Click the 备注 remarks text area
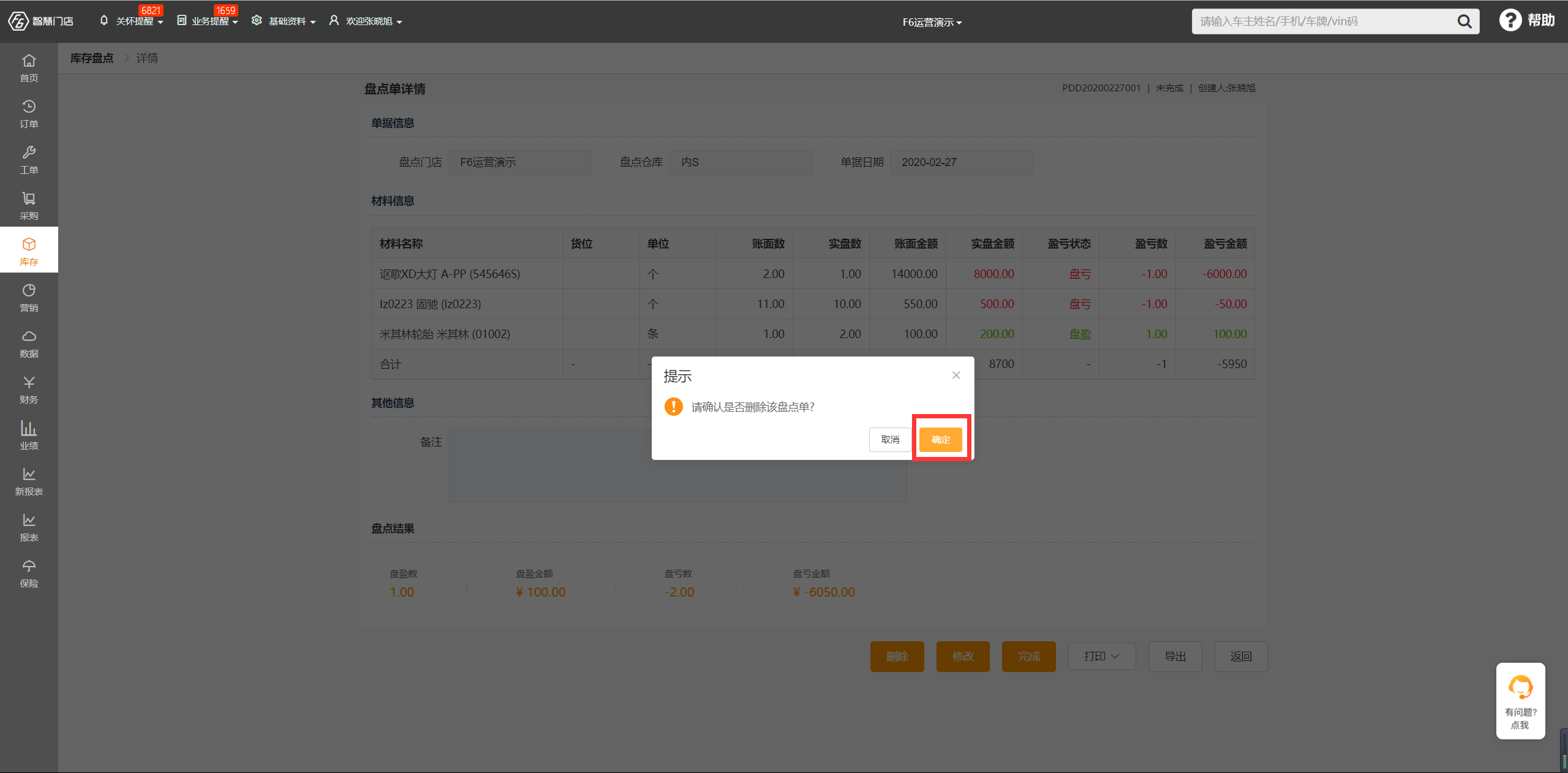This screenshot has height=773, width=1568. pos(677,466)
